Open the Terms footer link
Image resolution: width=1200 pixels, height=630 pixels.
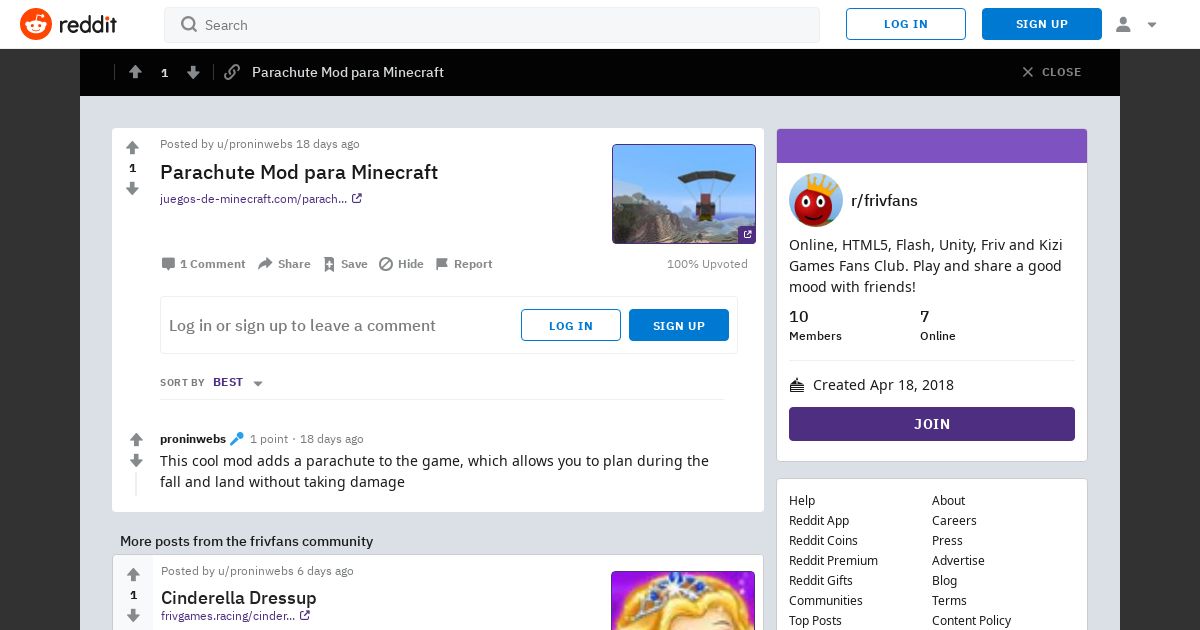pyautogui.click(x=949, y=600)
